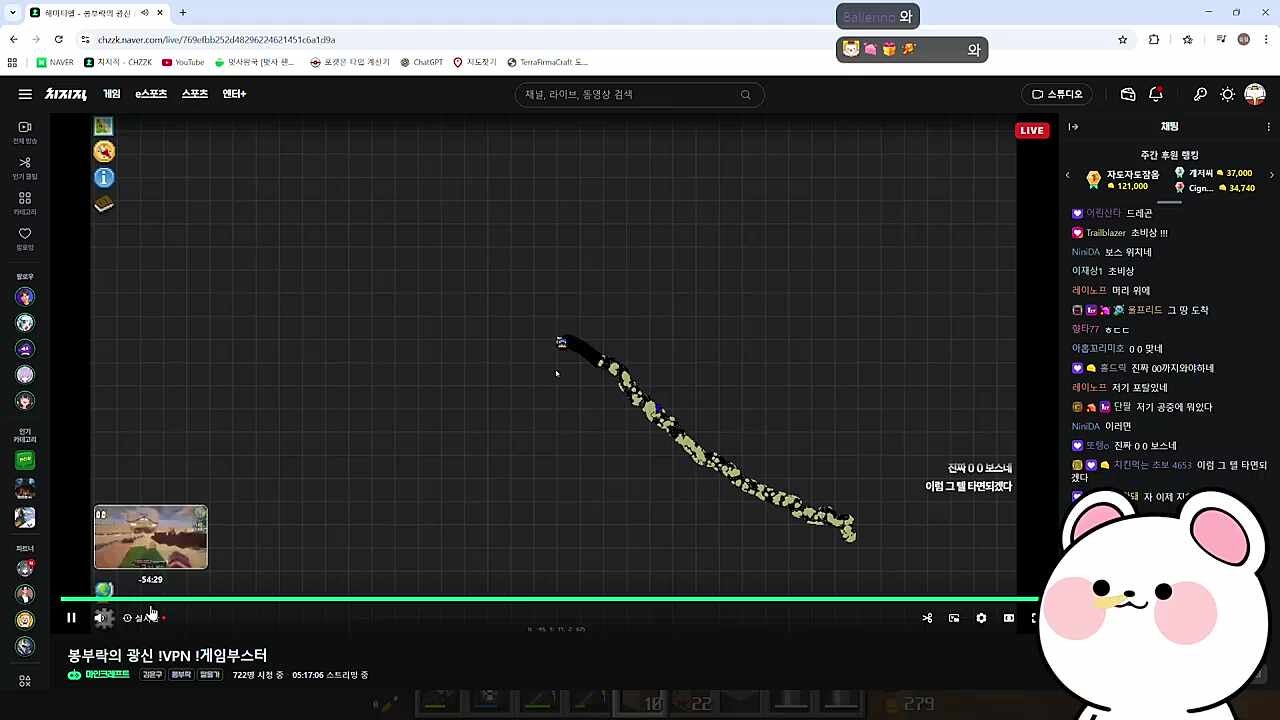Viewport: 1280px width, 720px height.
Task: Mute the player volume
Action: click(100, 618)
